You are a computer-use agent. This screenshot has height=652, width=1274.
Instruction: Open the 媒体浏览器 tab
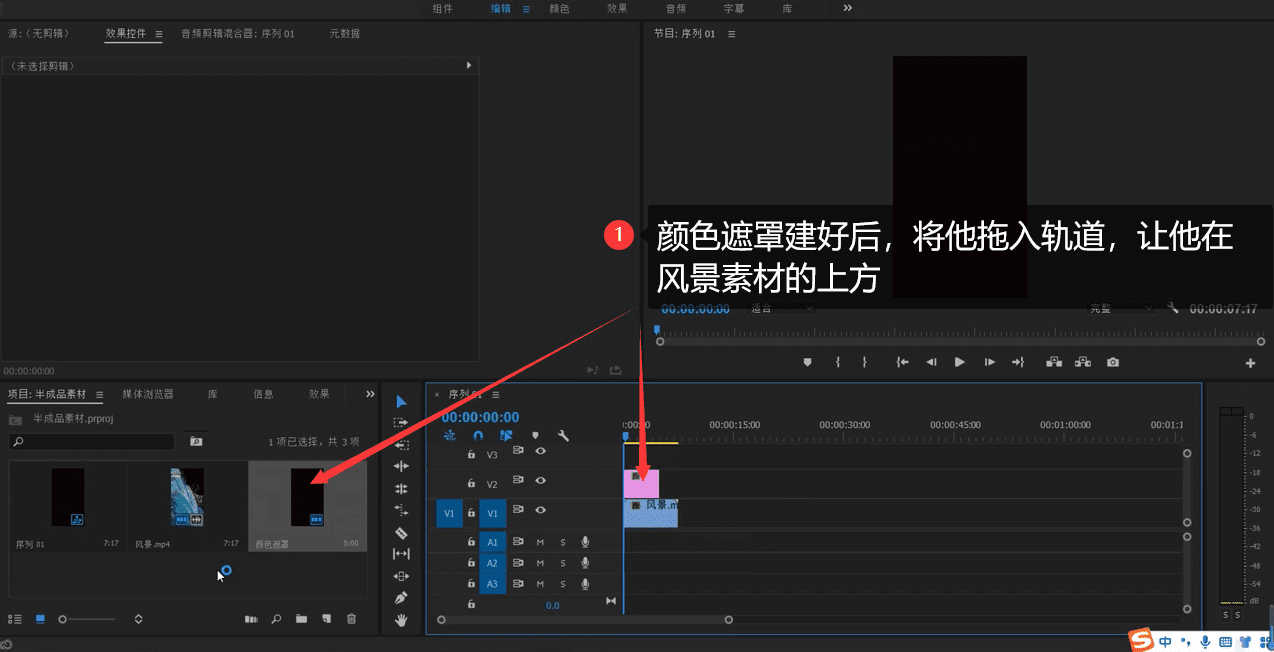148,394
